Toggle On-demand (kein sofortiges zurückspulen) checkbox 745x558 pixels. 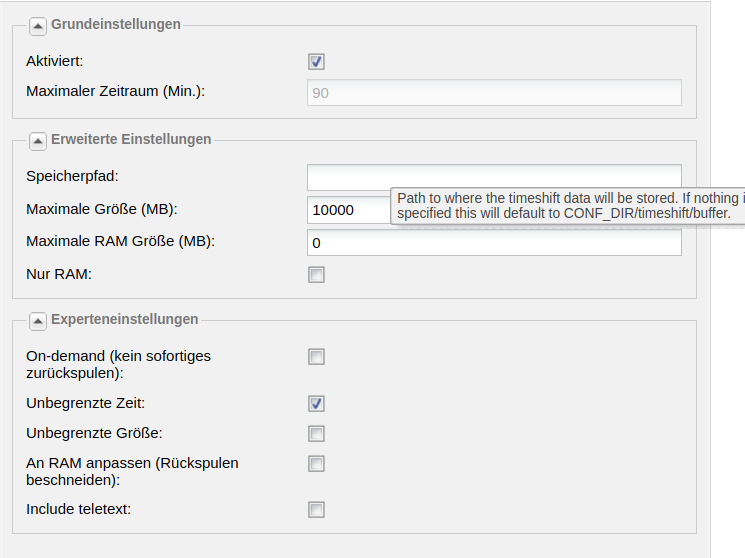[316, 356]
